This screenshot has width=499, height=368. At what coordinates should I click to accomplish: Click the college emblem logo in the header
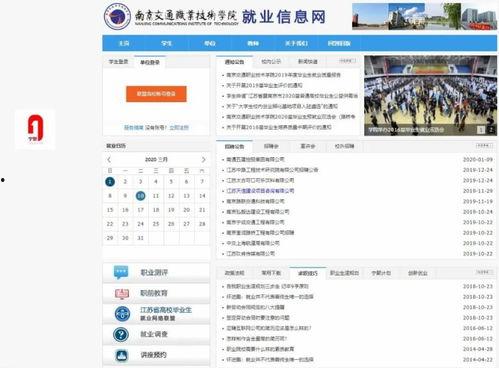[x=117, y=16]
